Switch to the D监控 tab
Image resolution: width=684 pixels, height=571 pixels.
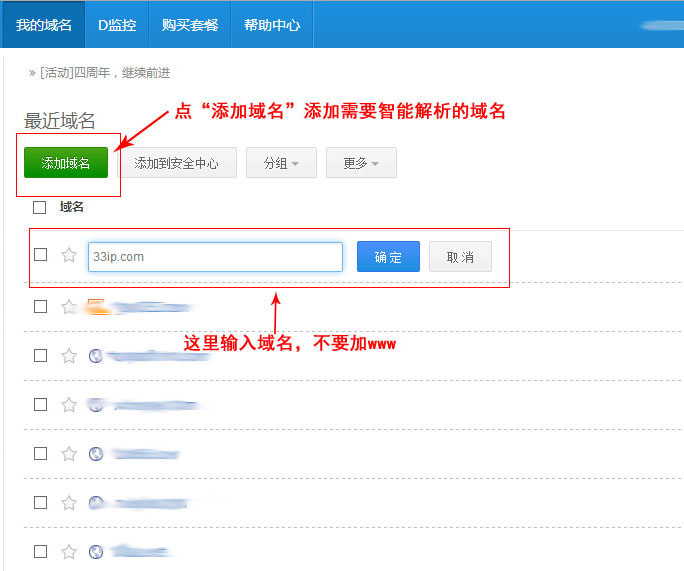pos(117,25)
